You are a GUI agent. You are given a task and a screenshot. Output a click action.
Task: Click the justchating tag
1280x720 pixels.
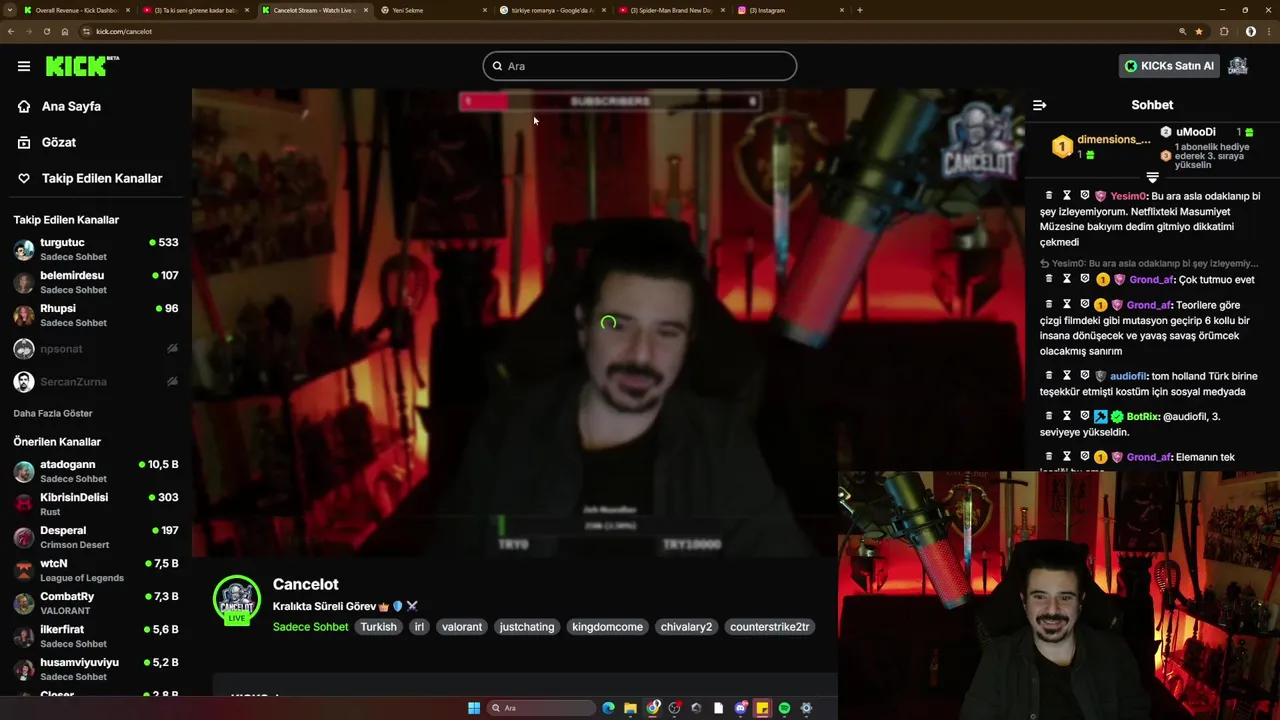pyautogui.click(x=527, y=627)
